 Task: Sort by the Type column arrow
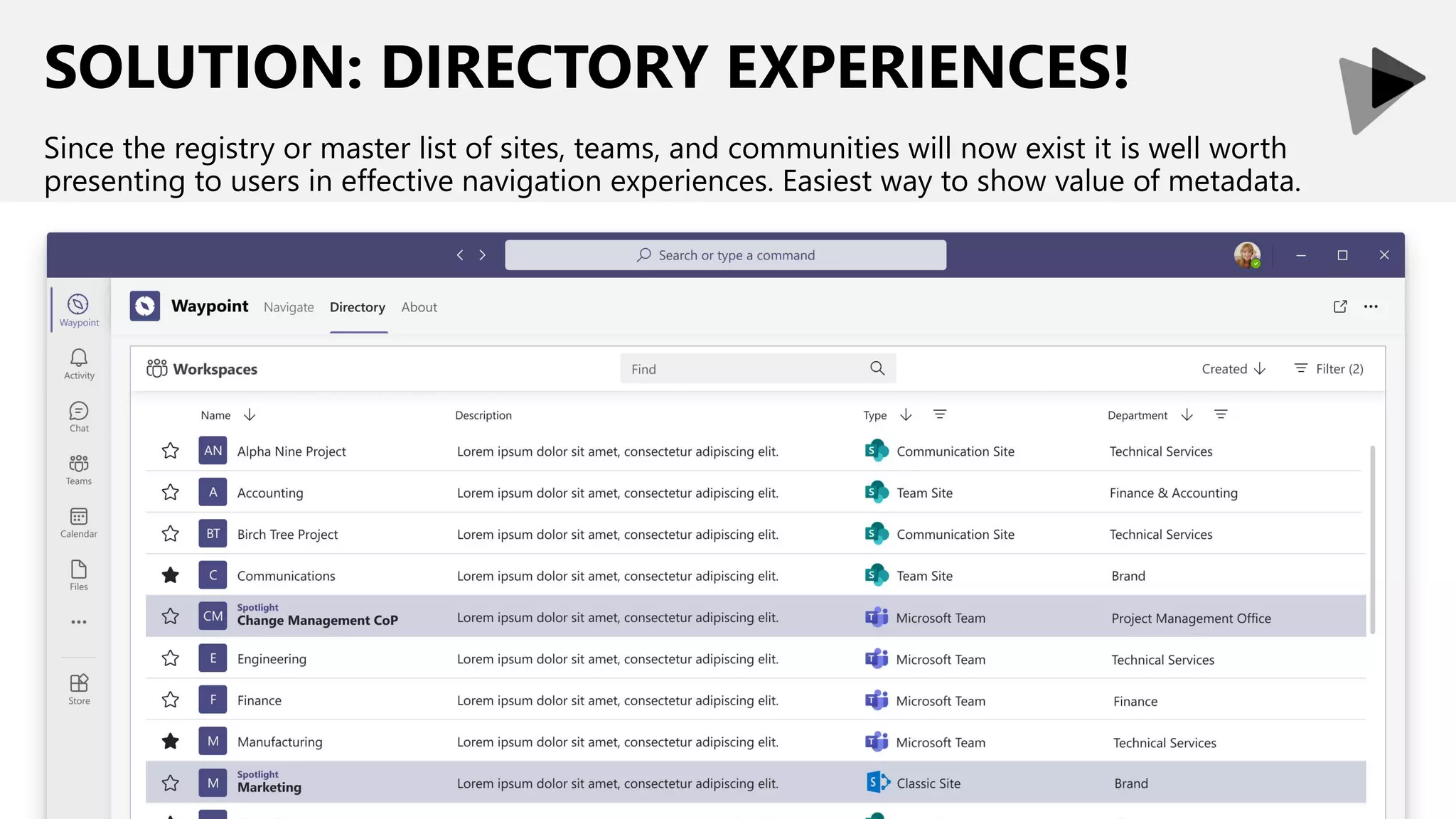tap(906, 414)
